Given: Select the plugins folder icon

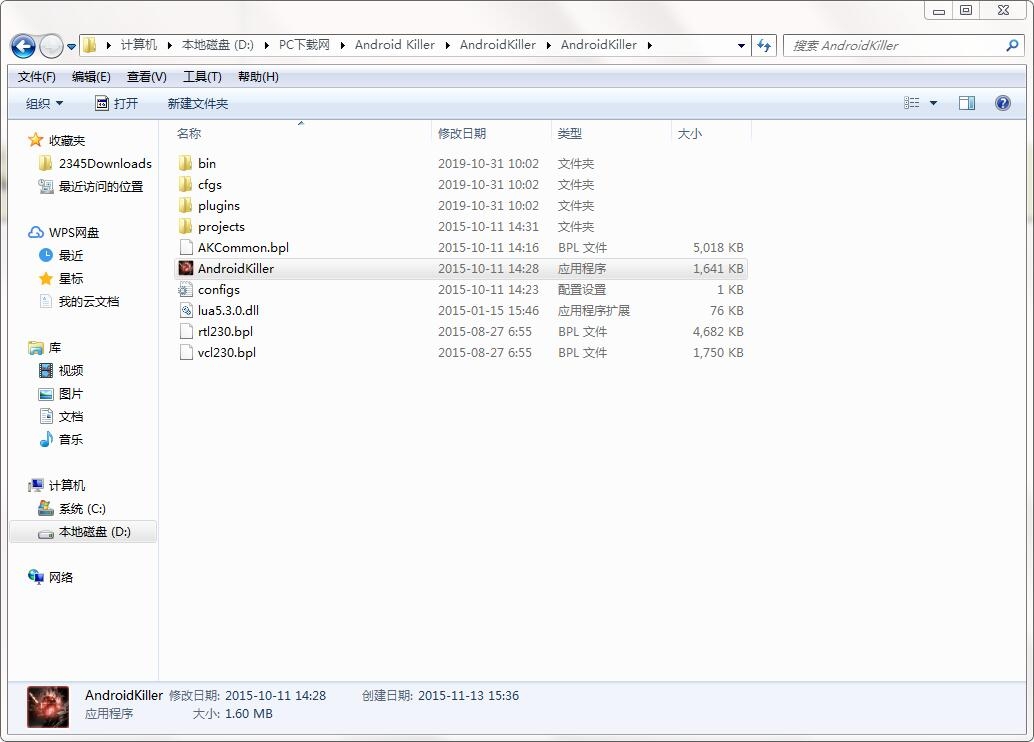Looking at the screenshot, I should [186, 205].
